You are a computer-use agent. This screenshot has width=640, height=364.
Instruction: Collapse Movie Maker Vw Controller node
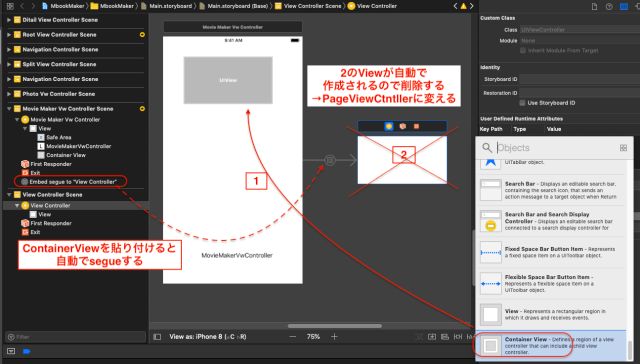pos(17,120)
